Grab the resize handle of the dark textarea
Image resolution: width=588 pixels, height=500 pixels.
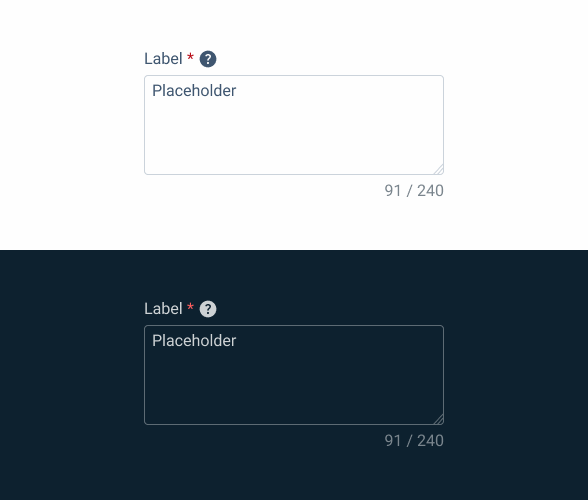point(438,419)
